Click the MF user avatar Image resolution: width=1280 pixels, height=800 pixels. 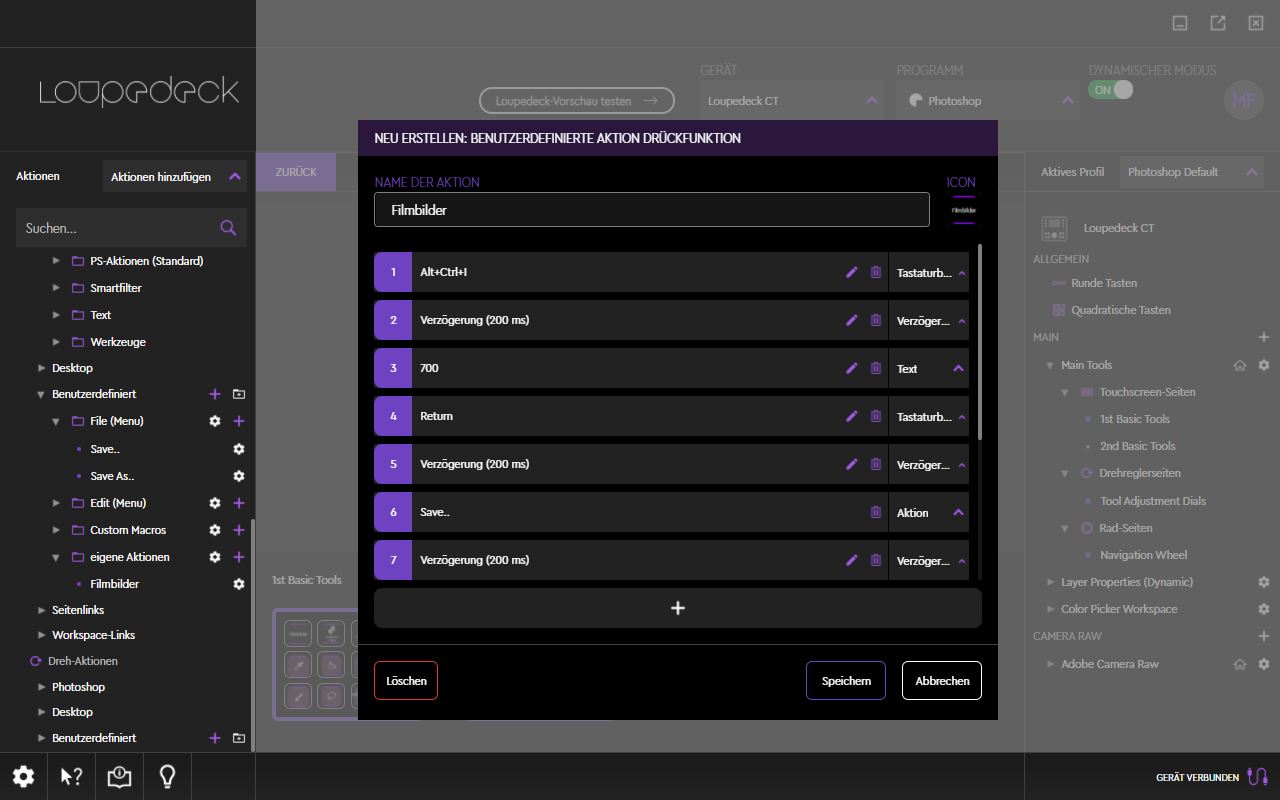(x=1244, y=100)
